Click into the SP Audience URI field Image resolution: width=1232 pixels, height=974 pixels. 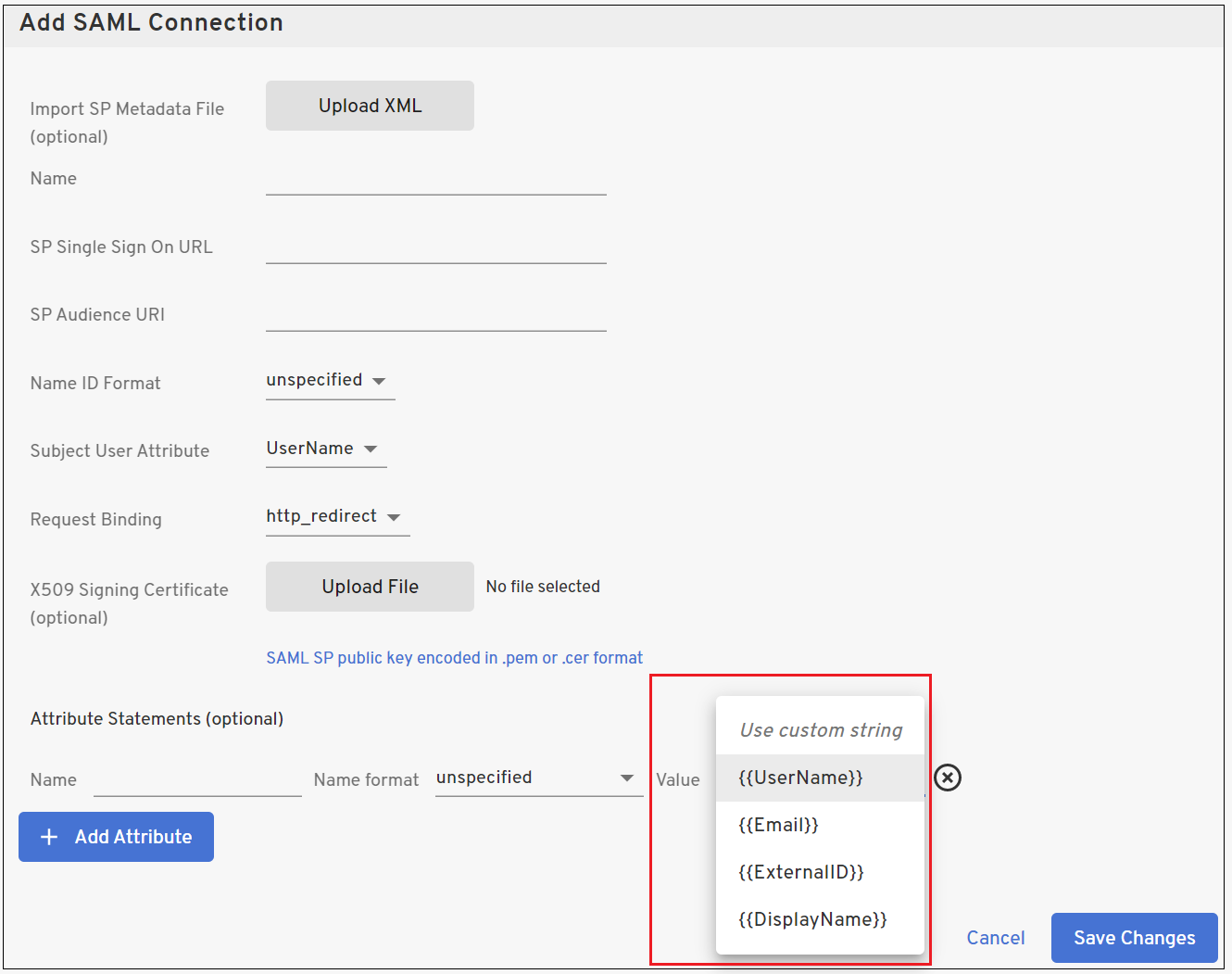[x=435, y=316]
